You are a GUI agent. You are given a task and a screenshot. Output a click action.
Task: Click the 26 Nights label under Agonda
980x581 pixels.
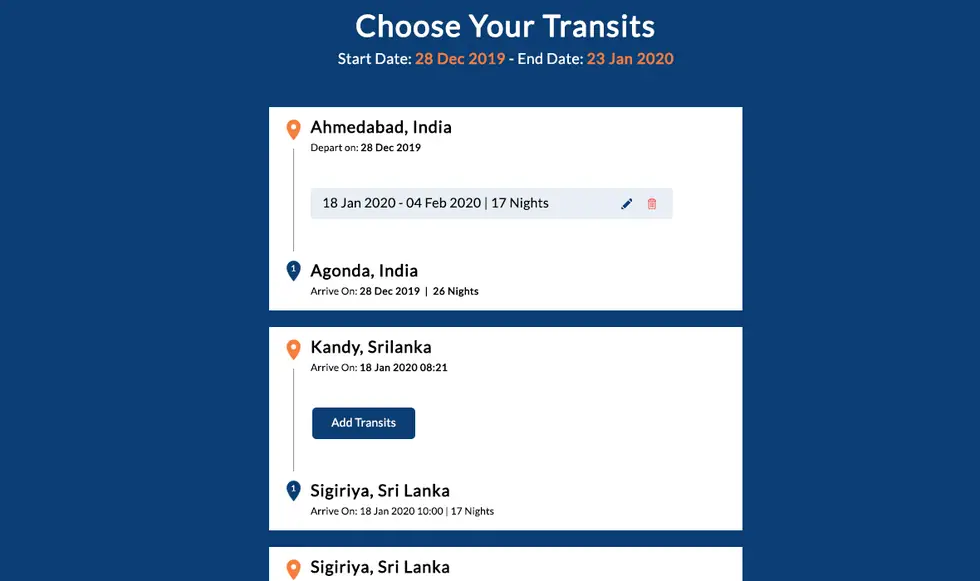456,291
